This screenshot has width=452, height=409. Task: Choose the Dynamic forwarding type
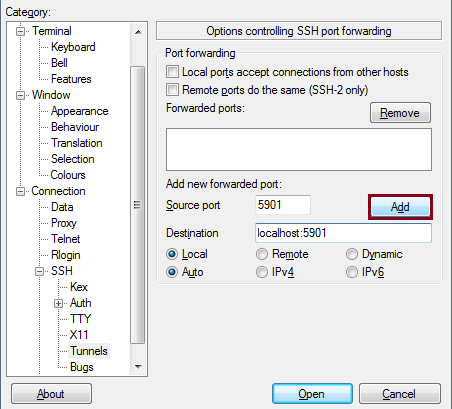[x=352, y=254]
